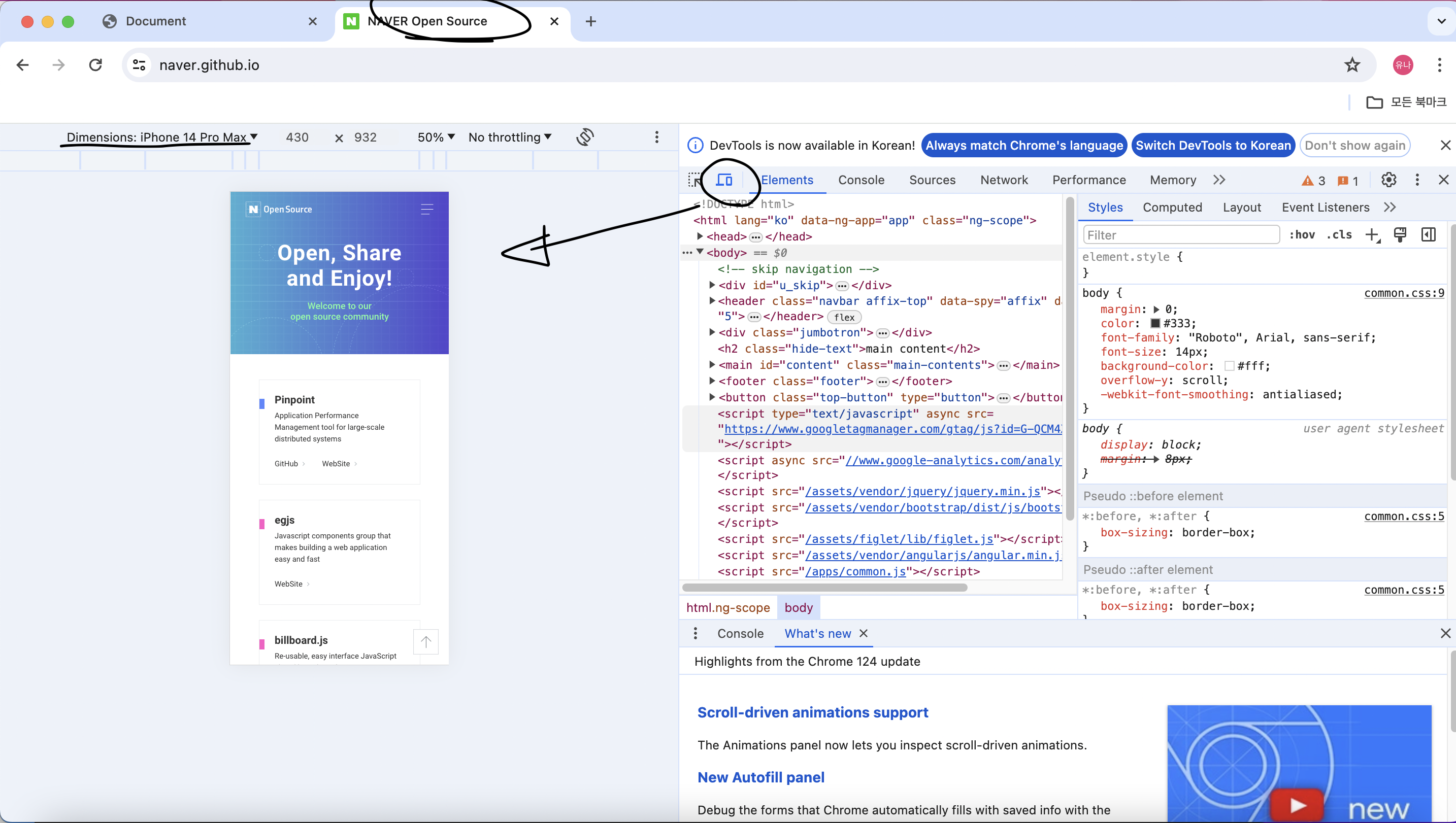This screenshot has width=1456, height=823.
Task: Click Switch DevTools to Korean button
Action: pos(1213,145)
